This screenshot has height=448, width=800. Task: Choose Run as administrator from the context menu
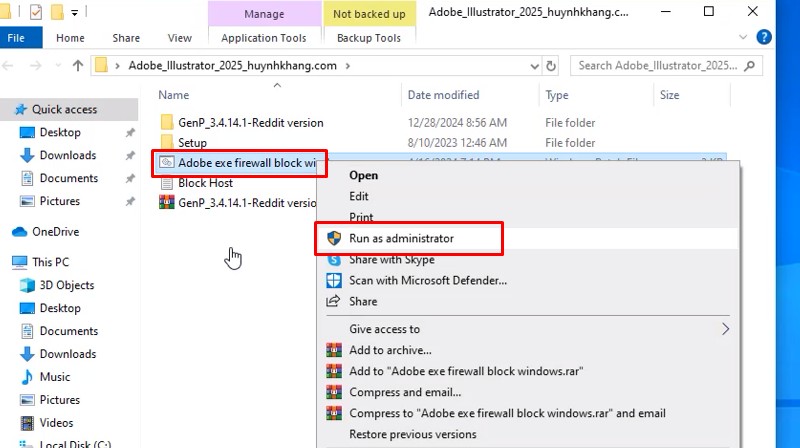click(401, 238)
